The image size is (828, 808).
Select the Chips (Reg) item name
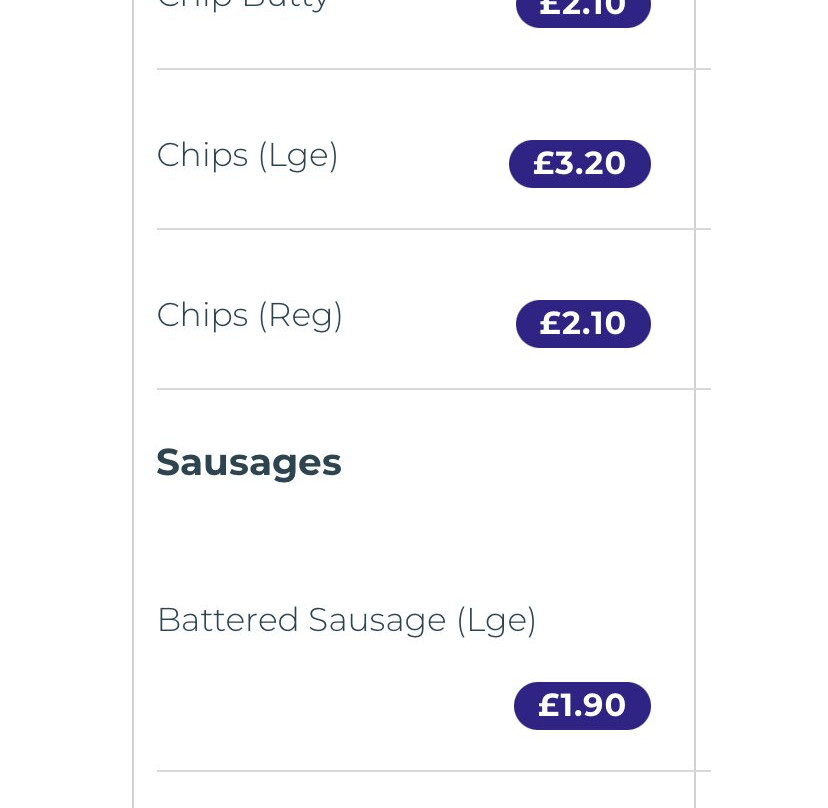click(x=249, y=316)
